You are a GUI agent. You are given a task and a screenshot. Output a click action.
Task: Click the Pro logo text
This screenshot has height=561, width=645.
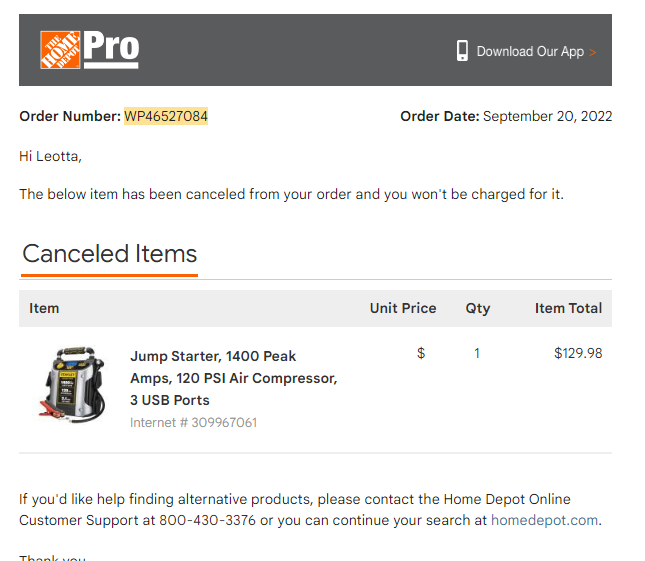tap(111, 49)
